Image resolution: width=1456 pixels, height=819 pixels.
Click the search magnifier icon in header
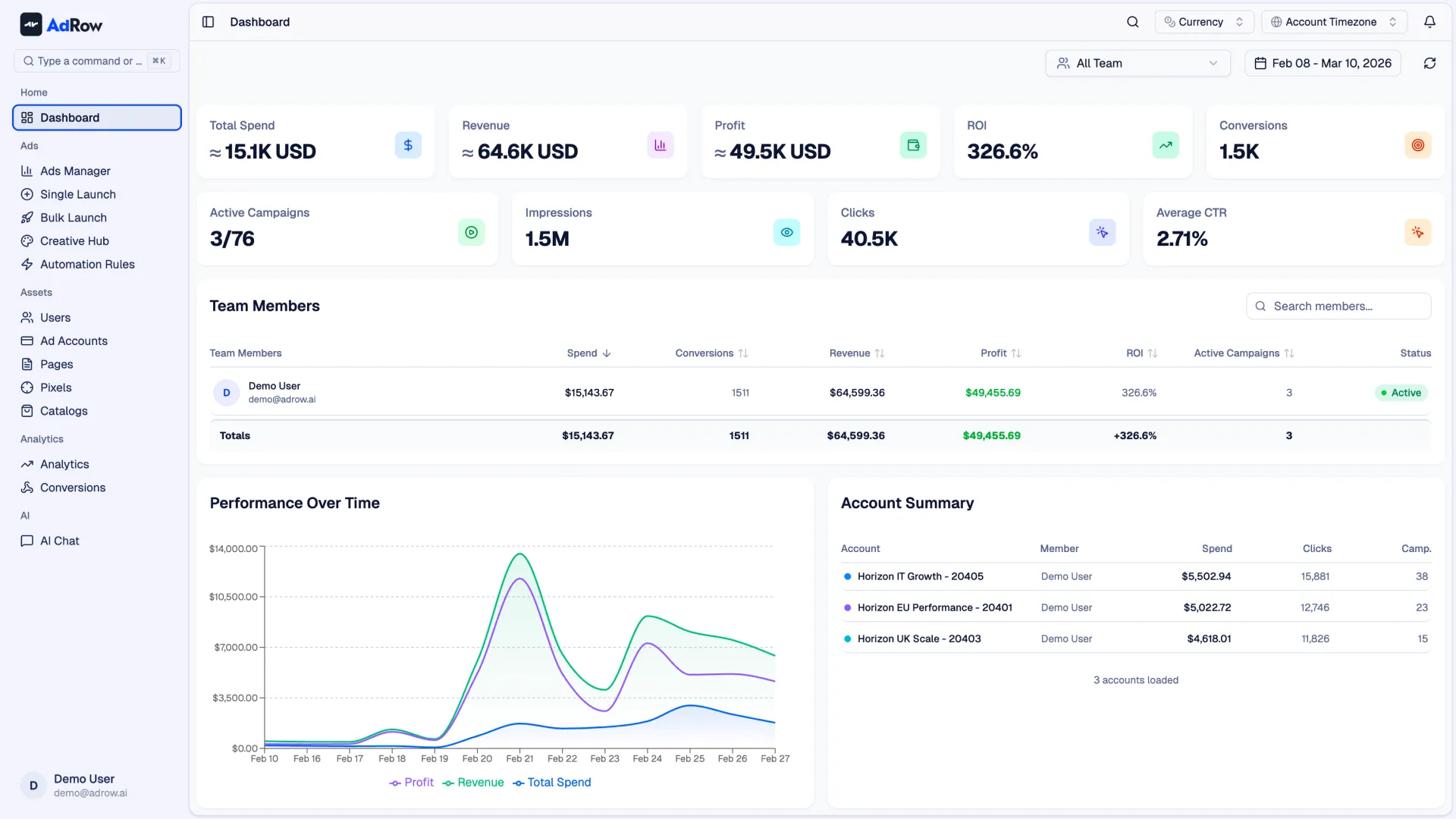tap(1132, 22)
